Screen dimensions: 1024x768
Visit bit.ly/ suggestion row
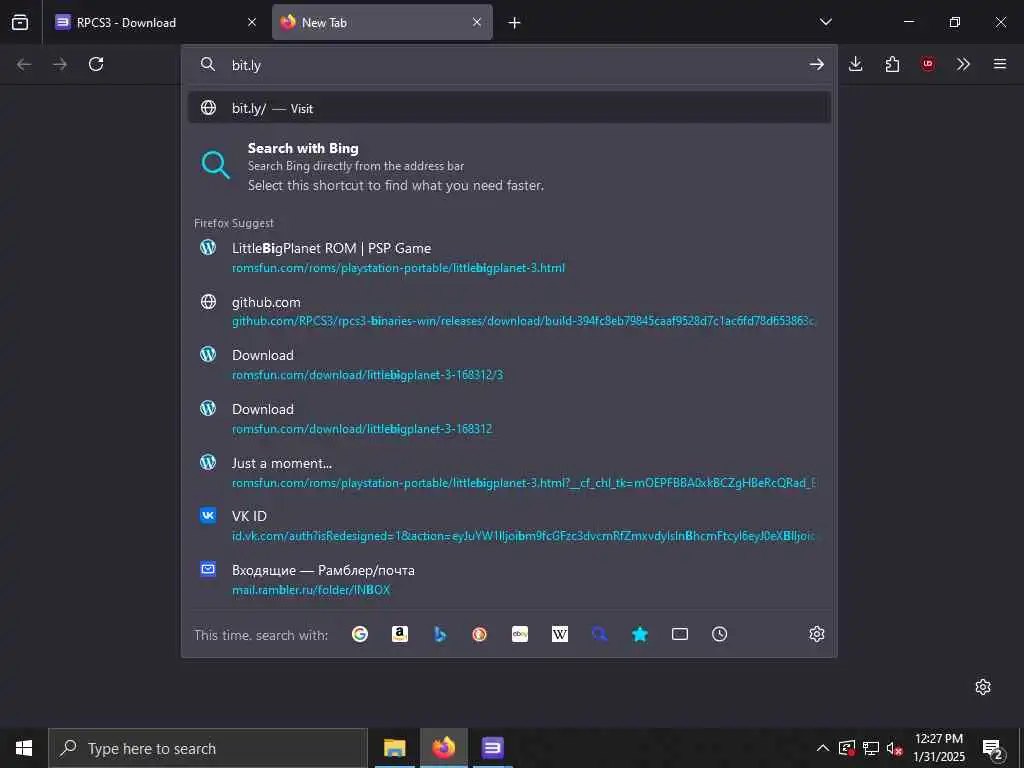click(x=509, y=108)
